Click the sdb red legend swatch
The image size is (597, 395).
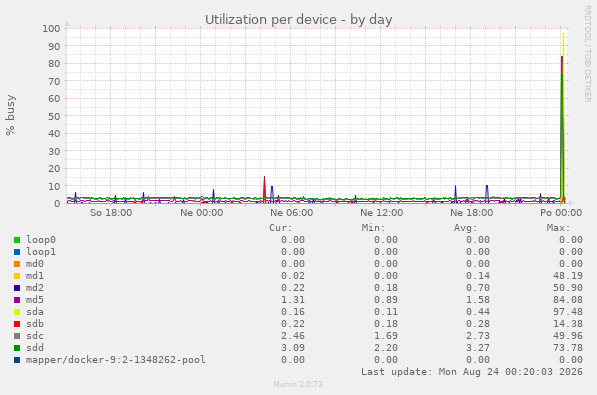click(17, 324)
